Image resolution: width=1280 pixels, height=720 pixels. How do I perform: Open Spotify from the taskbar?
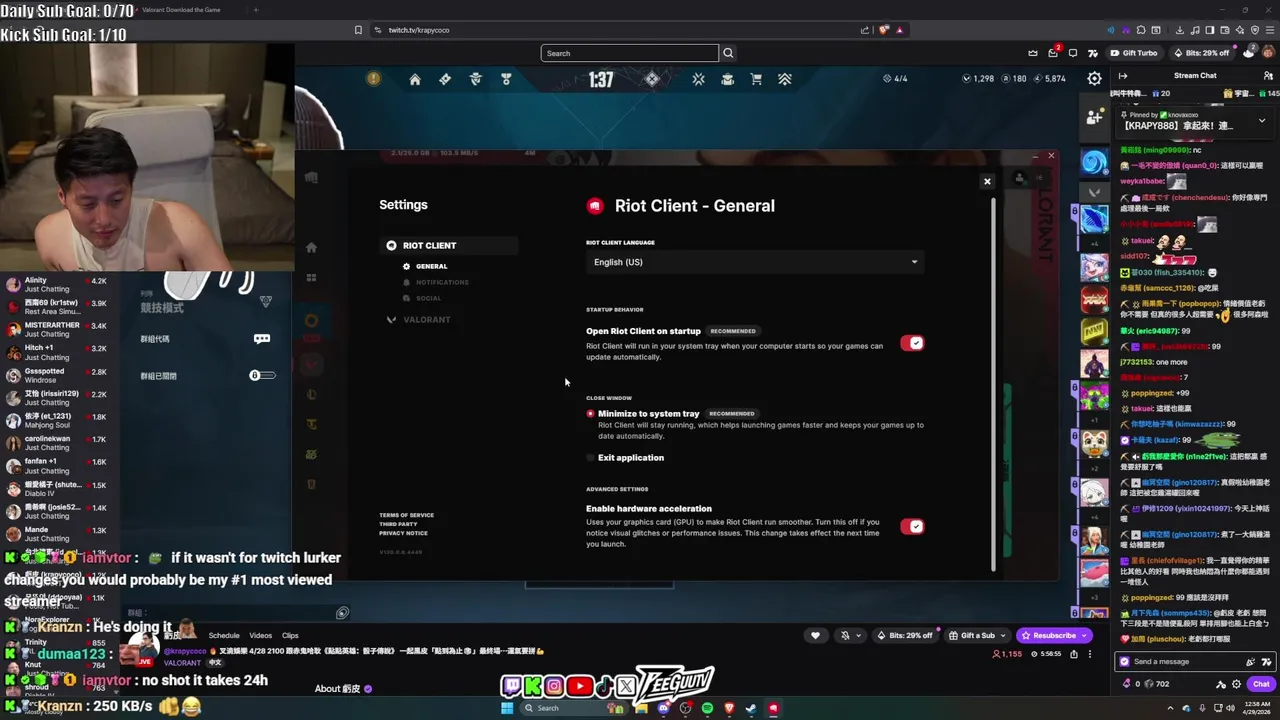(707, 708)
